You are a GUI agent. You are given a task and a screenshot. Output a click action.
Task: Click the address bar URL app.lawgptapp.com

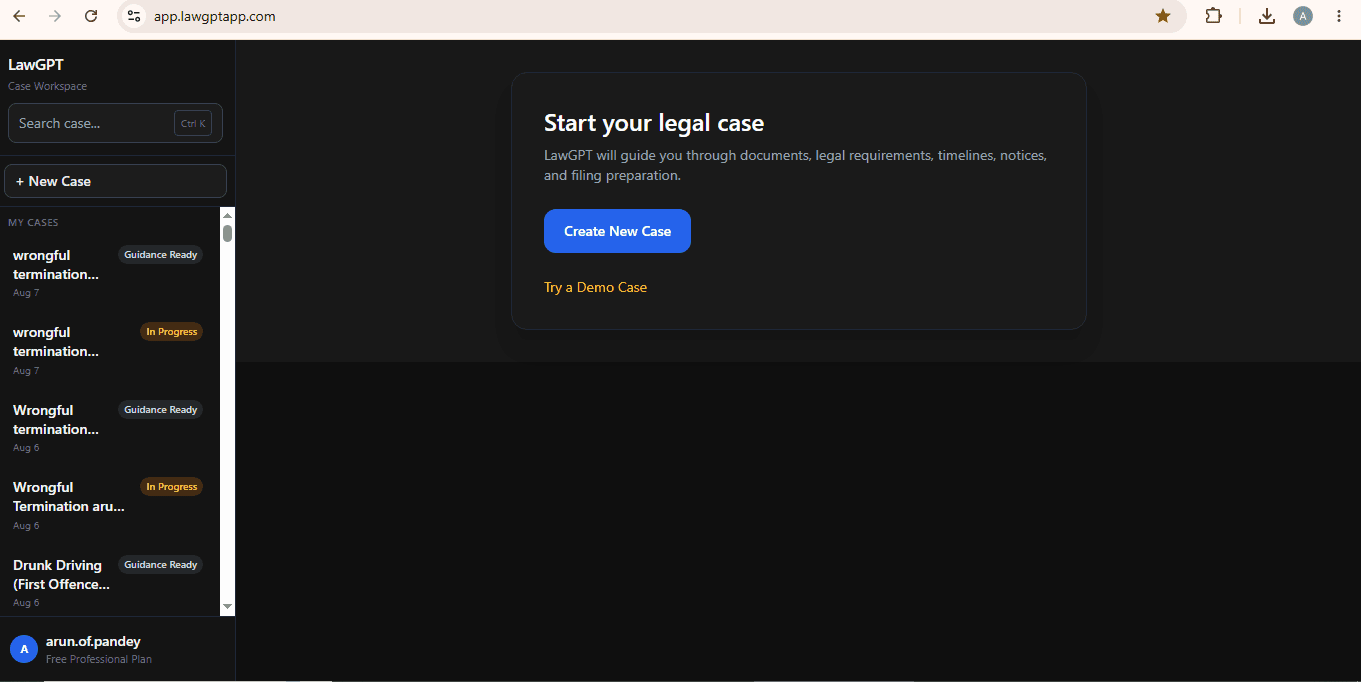214,16
